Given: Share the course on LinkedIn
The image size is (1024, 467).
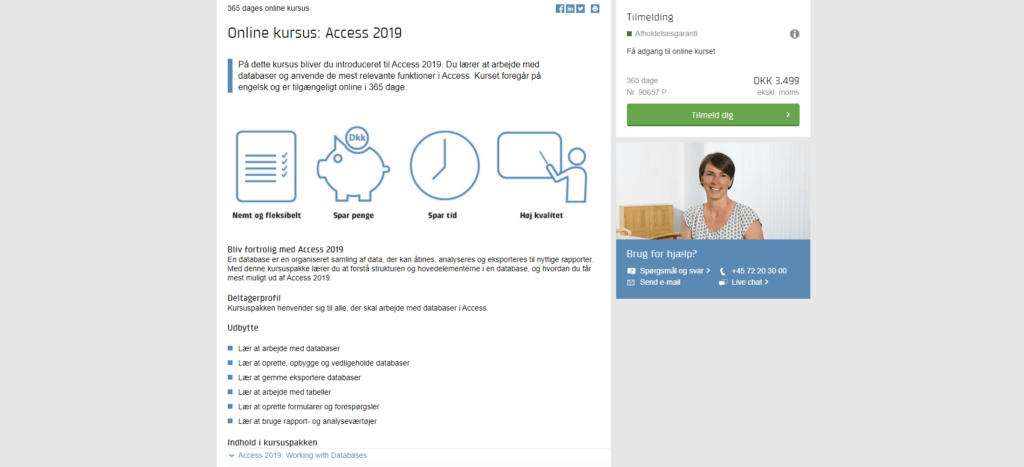Looking at the screenshot, I should tap(570, 8).
